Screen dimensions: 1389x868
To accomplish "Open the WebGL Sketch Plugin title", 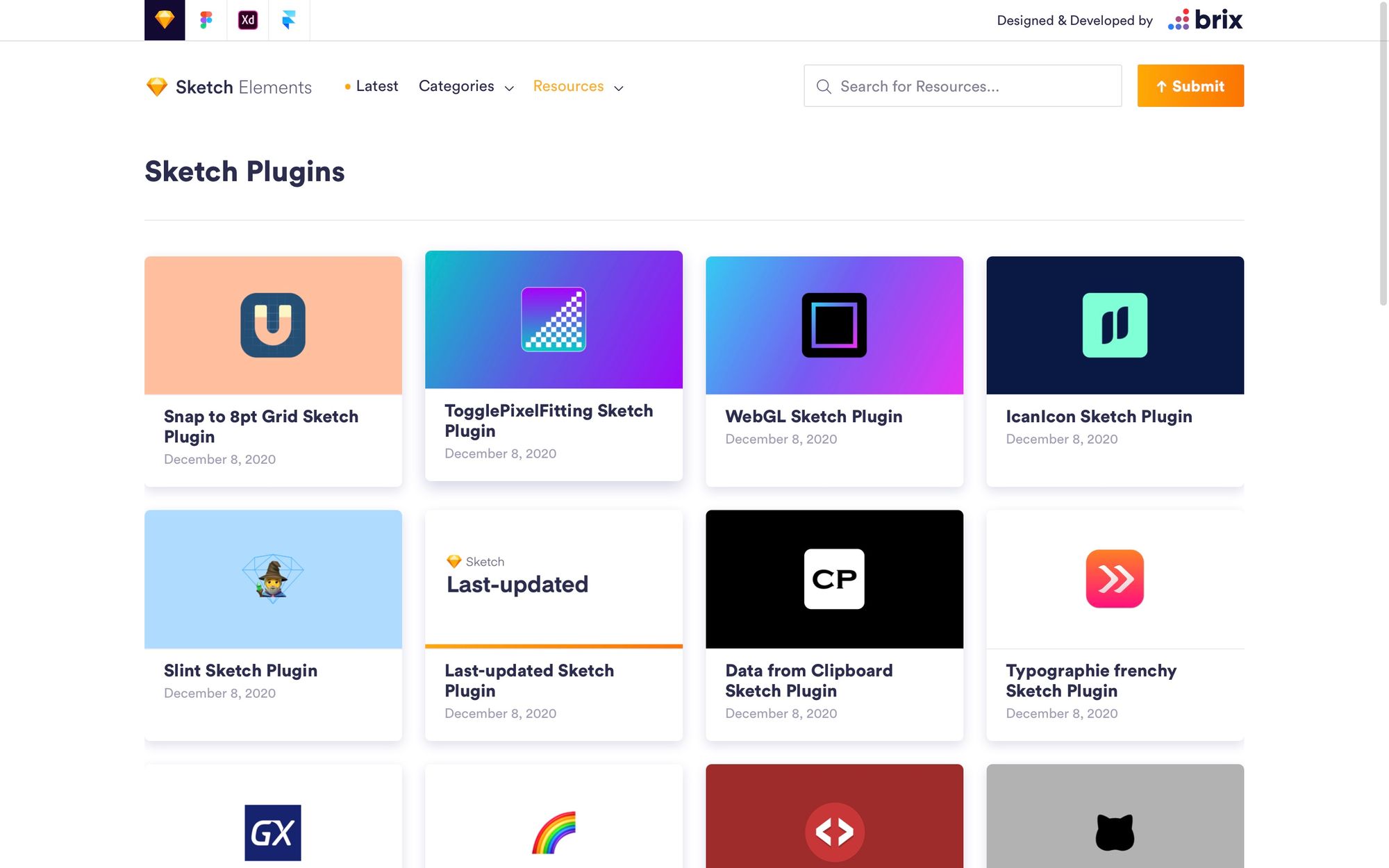I will coord(814,416).
